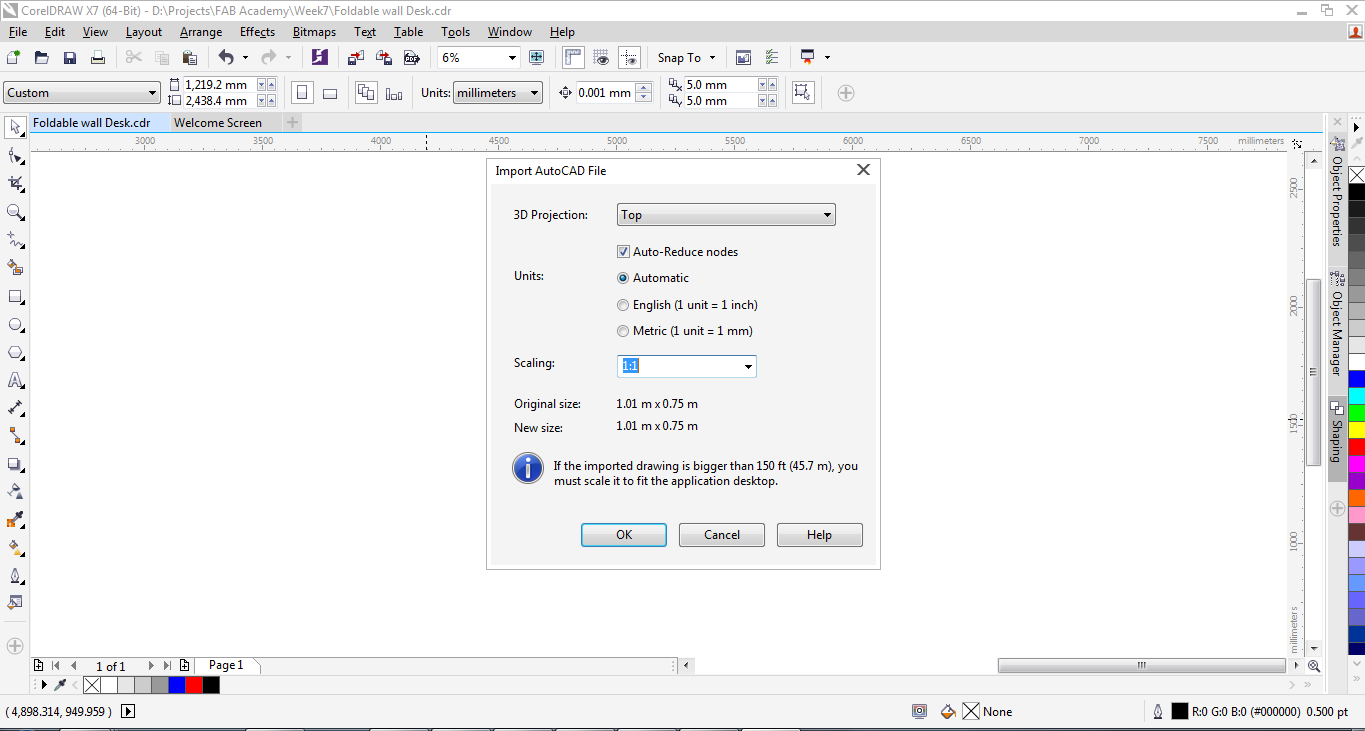The image size is (1365, 731).
Task: Click the Undo button
Action: (x=226, y=57)
